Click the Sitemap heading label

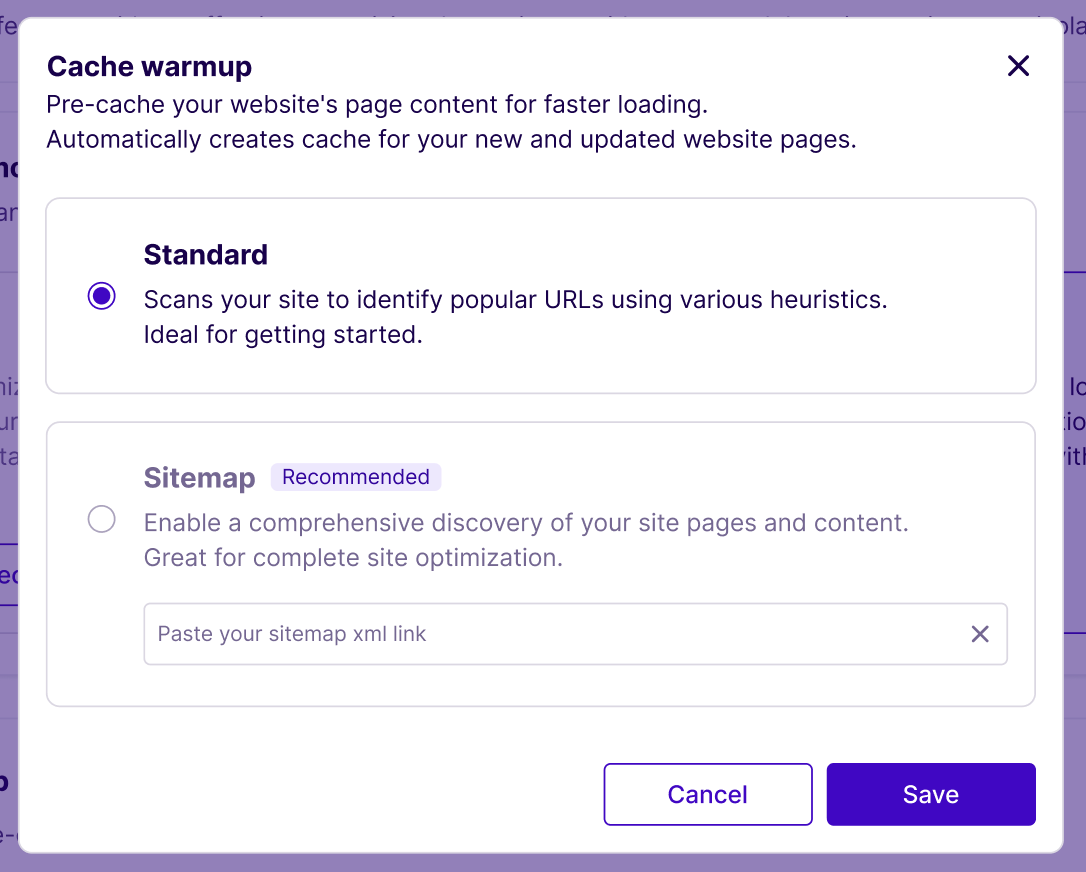(x=199, y=478)
